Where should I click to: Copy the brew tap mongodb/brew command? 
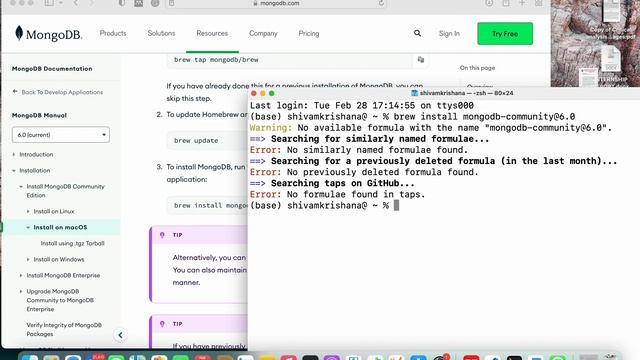421,60
